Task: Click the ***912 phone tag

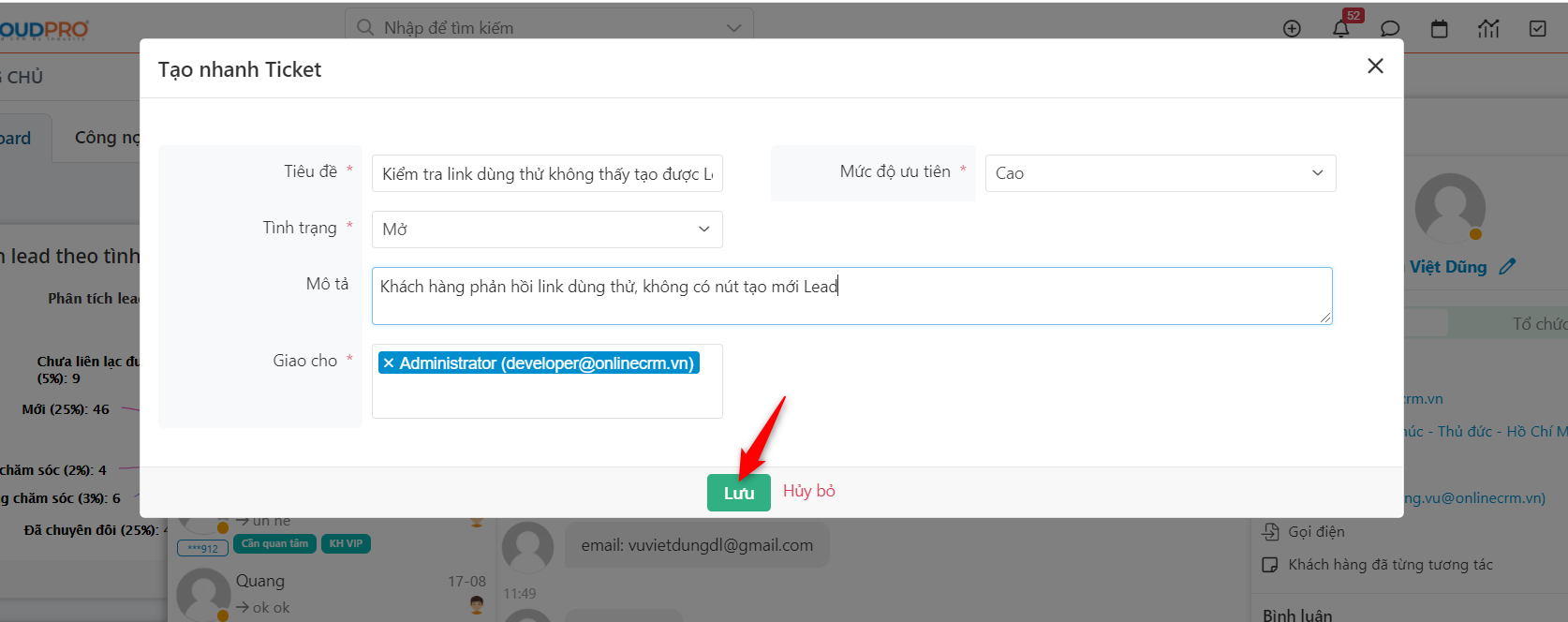Action: click(202, 549)
